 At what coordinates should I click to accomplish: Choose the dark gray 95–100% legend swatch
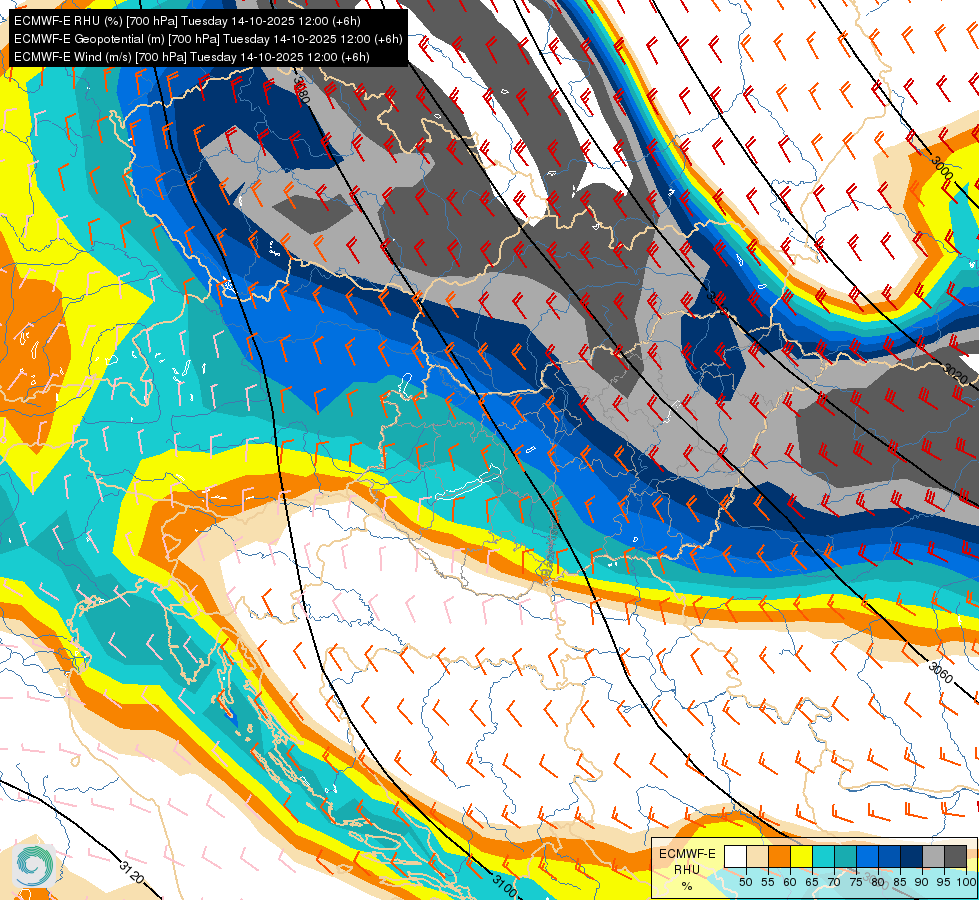[x=955, y=856]
